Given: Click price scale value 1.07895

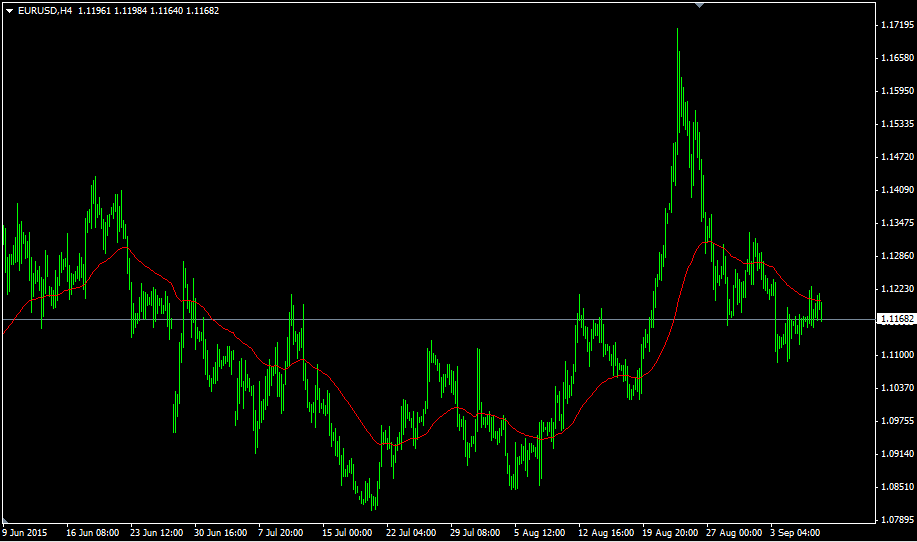Looking at the screenshot, I should 897,520.
